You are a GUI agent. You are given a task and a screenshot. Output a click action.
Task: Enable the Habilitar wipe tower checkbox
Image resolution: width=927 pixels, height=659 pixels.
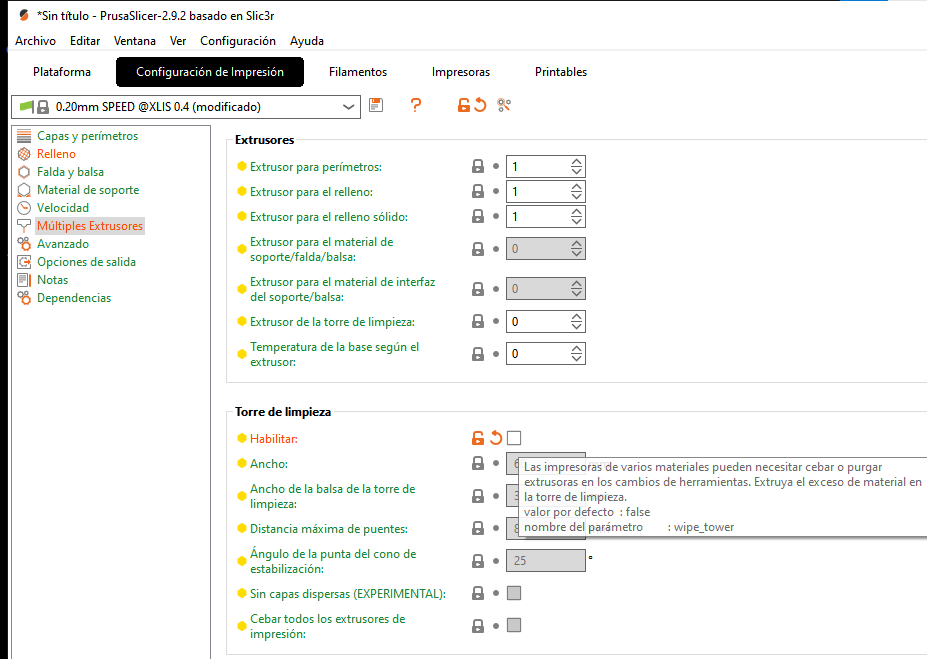(x=514, y=438)
